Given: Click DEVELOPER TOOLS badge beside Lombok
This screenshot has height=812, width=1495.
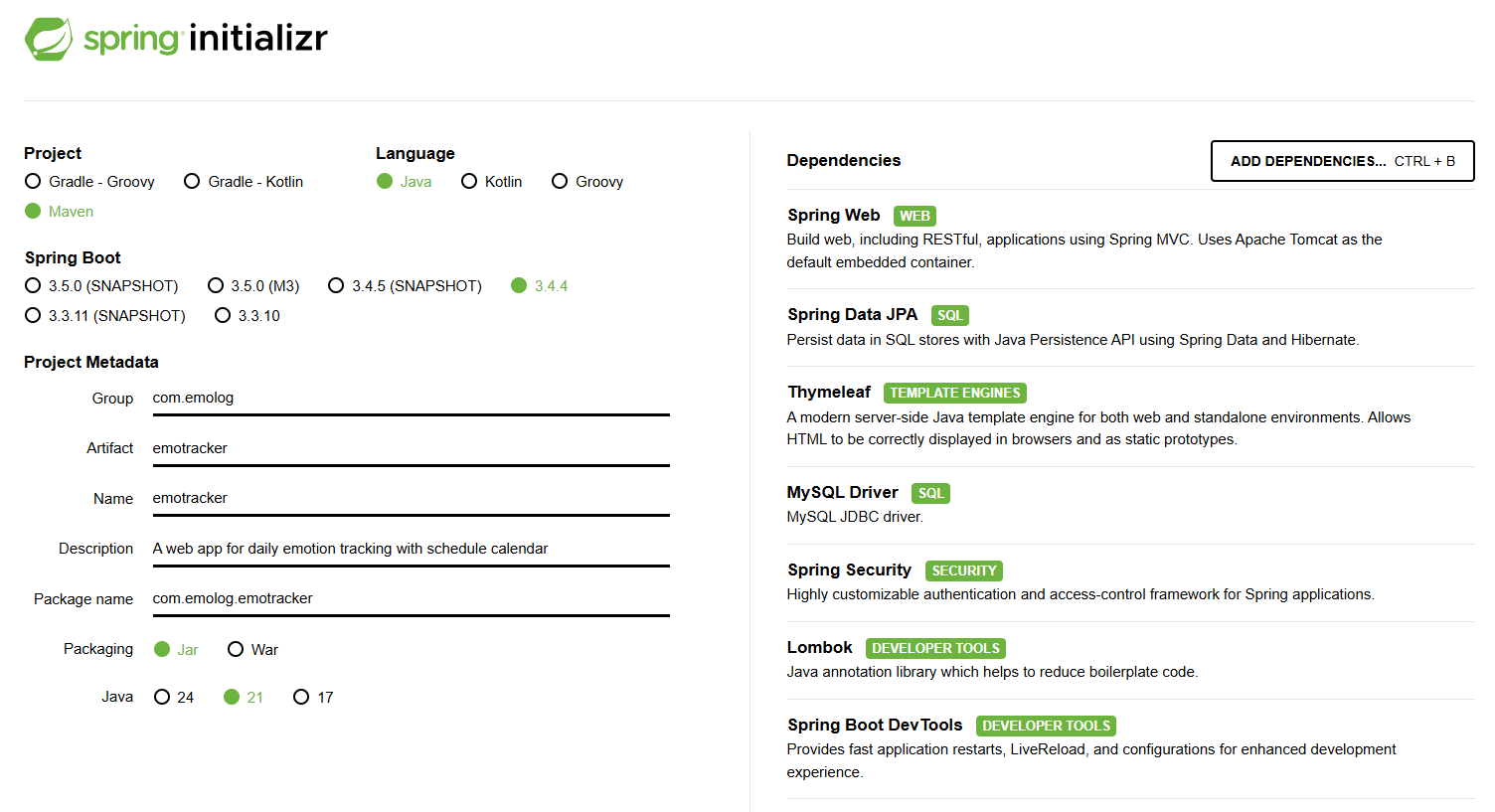Looking at the screenshot, I should pos(935,648).
